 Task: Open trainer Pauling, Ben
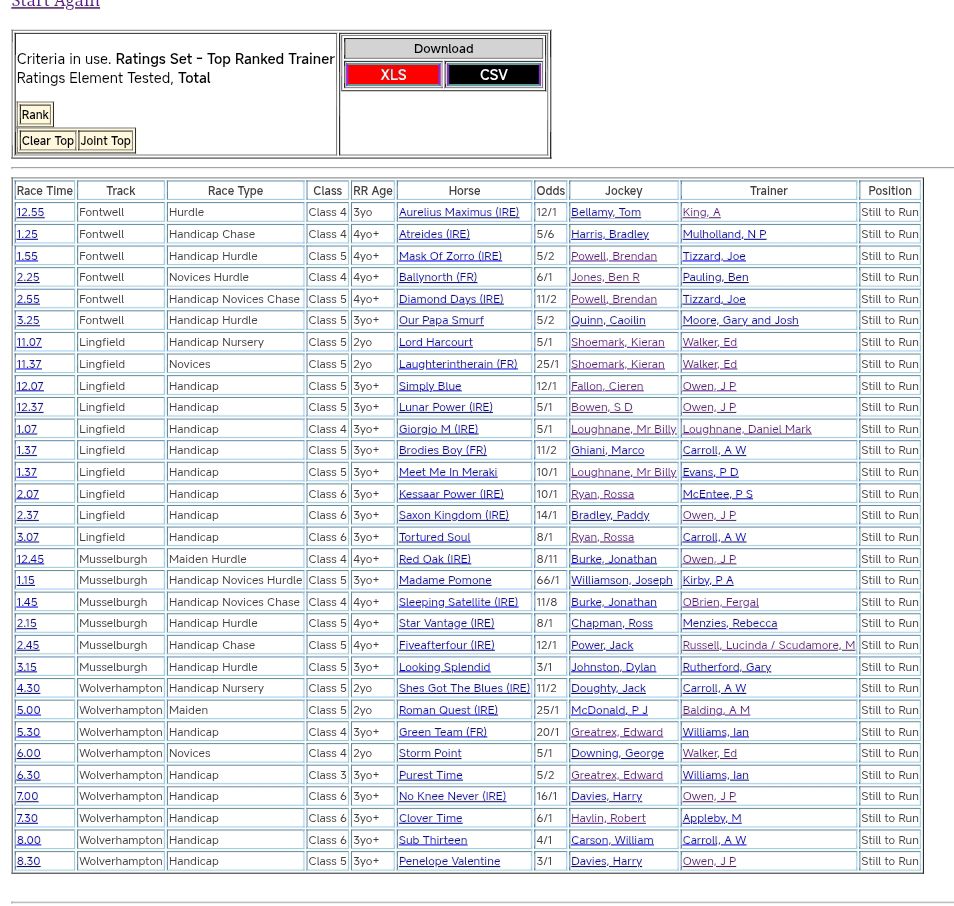pyautogui.click(x=714, y=277)
